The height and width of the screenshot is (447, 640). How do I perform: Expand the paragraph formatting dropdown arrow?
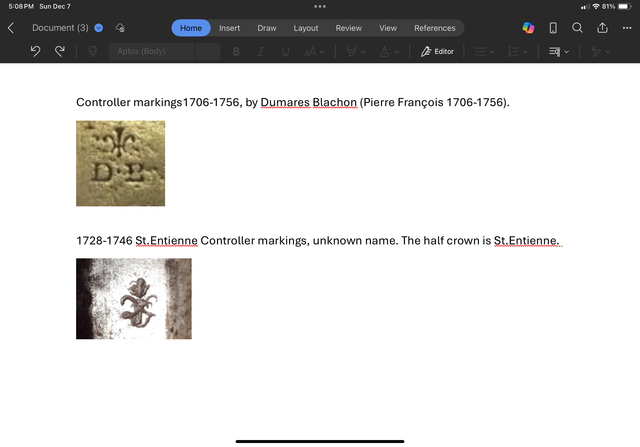pyautogui.click(x=567, y=52)
